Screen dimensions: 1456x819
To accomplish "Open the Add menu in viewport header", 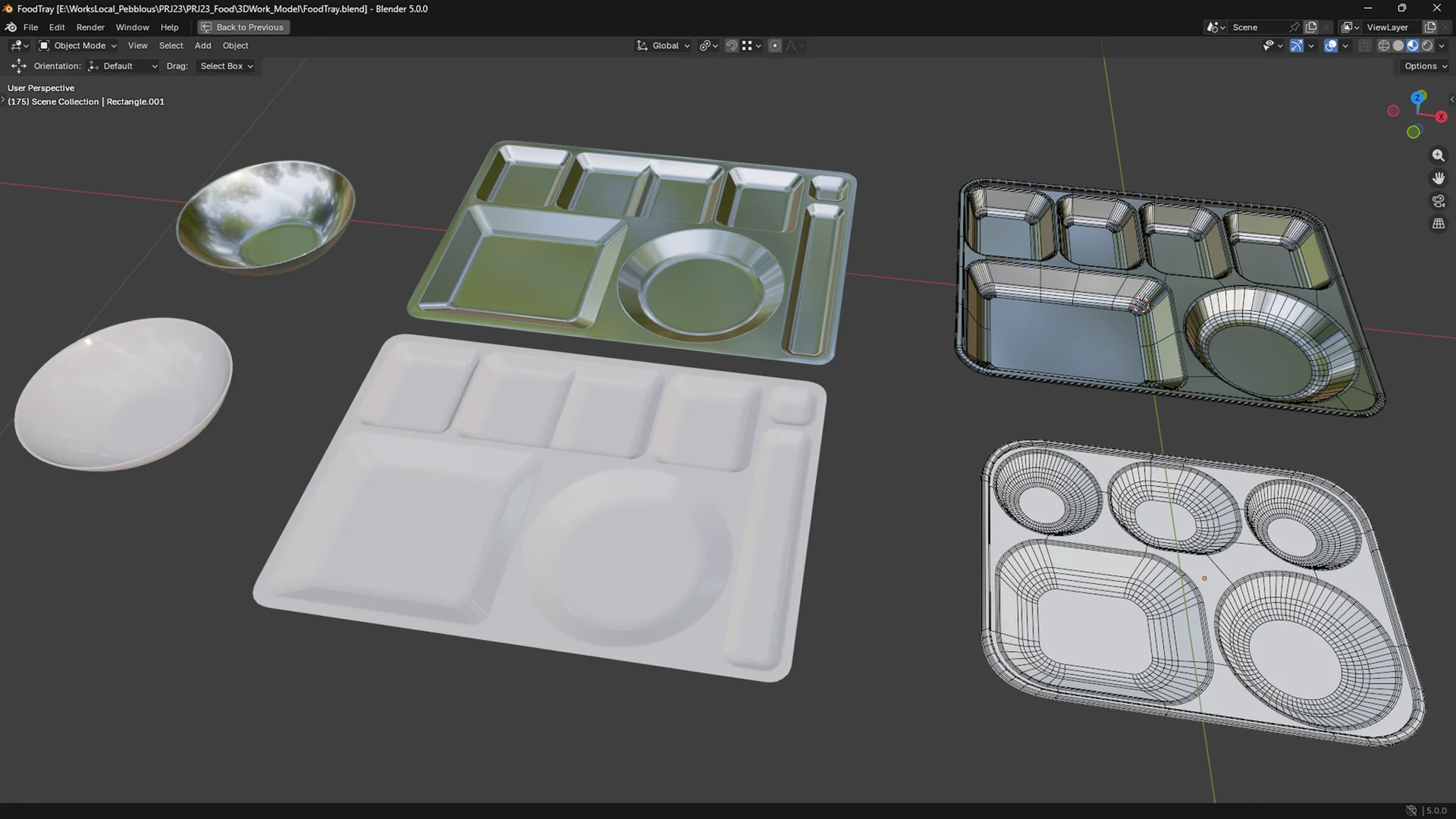I will coord(202,45).
